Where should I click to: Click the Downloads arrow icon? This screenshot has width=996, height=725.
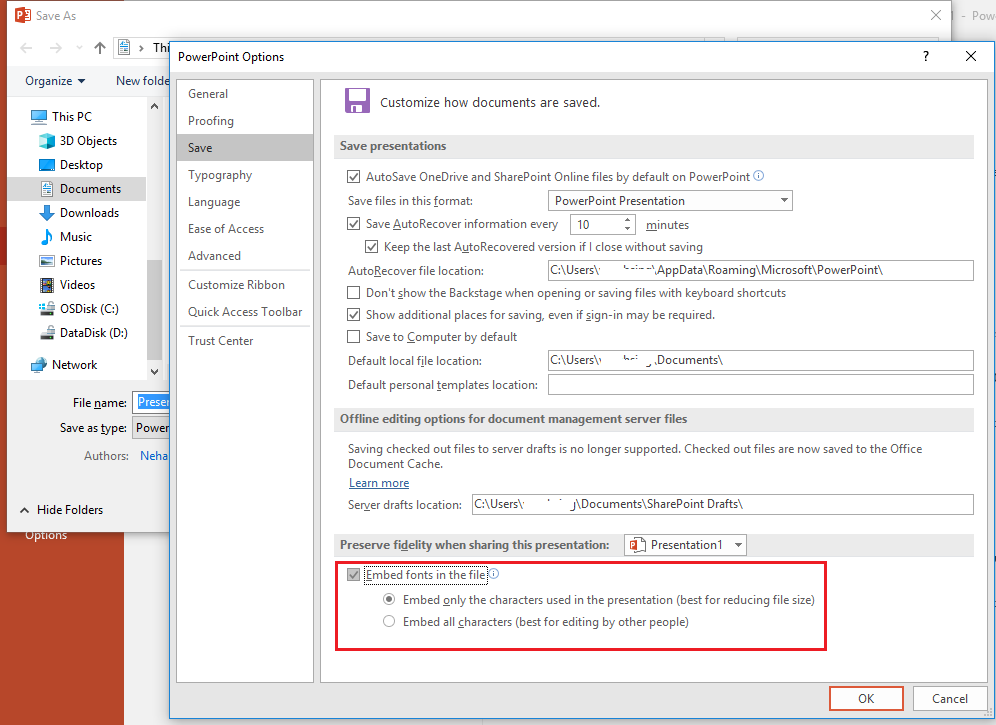(x=47, y=212)
